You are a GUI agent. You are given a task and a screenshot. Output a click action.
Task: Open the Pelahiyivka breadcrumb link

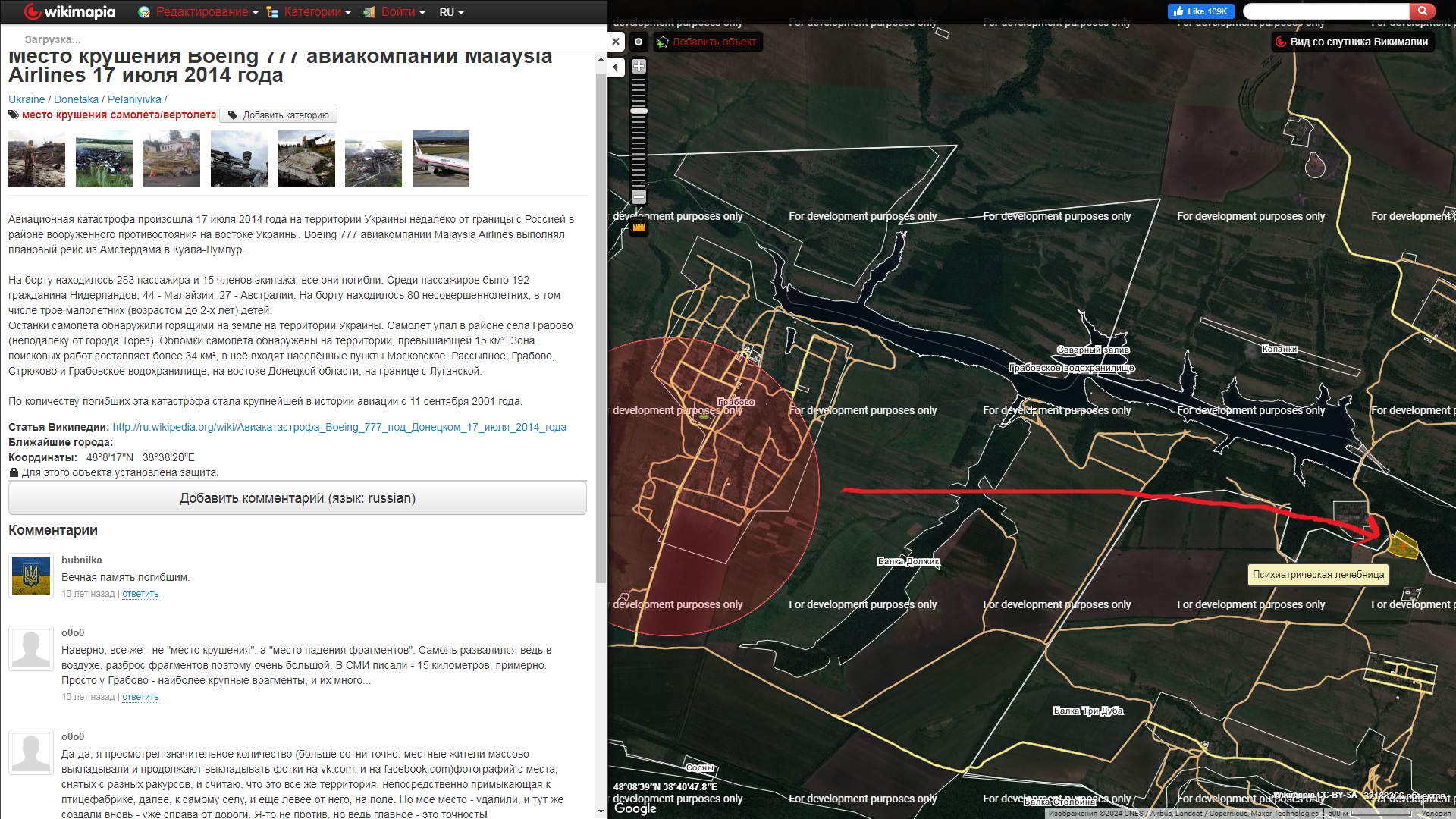click(134, 99)
